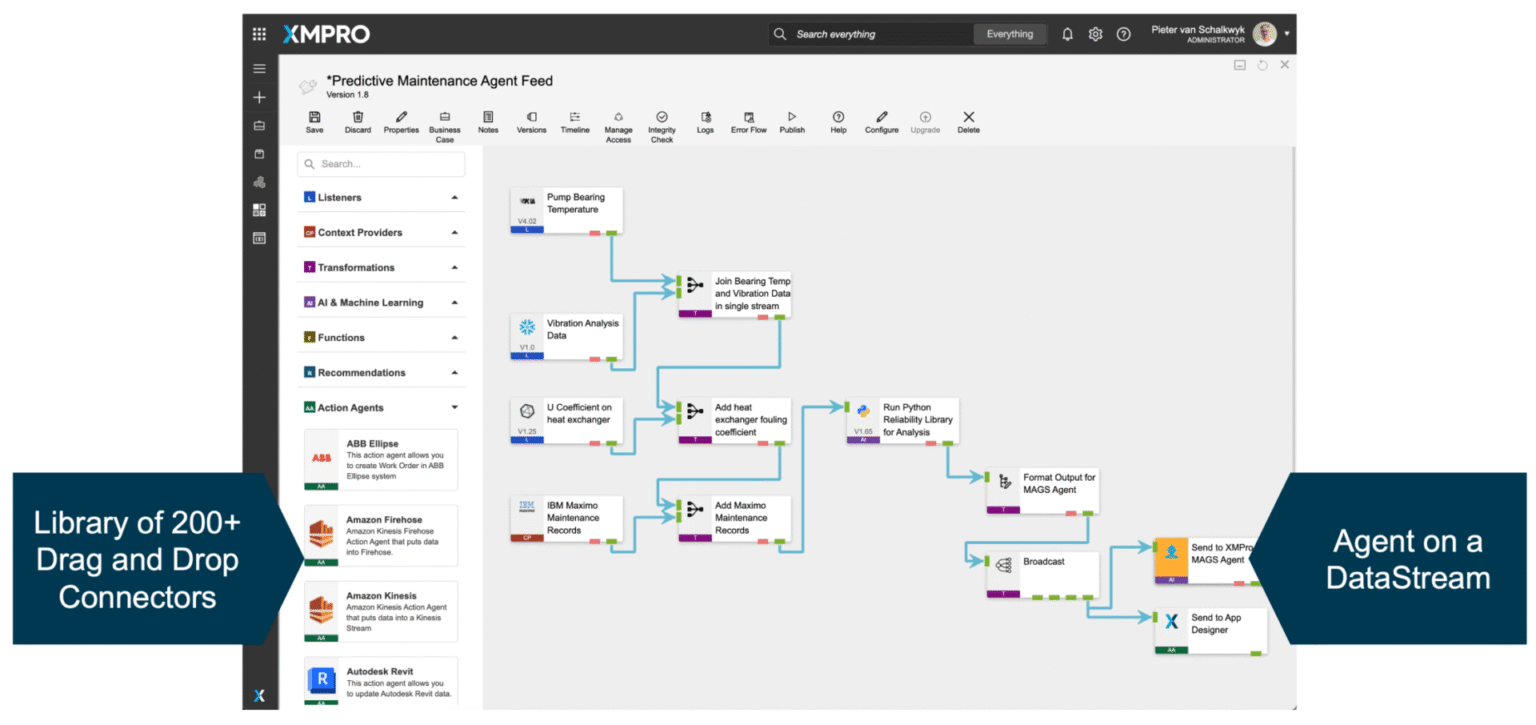Viewport: 1536px width, 725px height.
Task: Publish the data stream
Action: (792, 118)
